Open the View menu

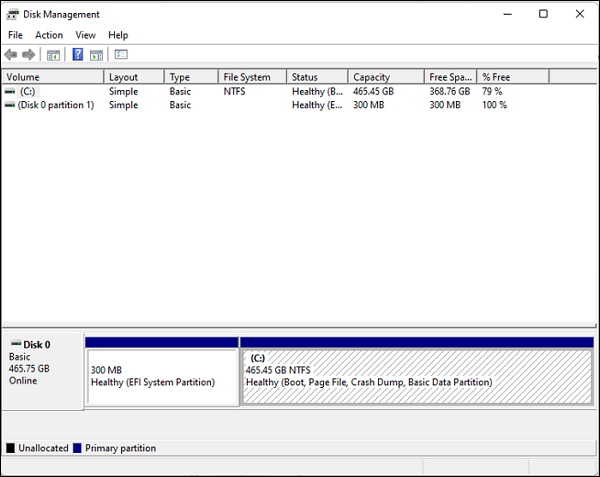[x=85, y=35]
